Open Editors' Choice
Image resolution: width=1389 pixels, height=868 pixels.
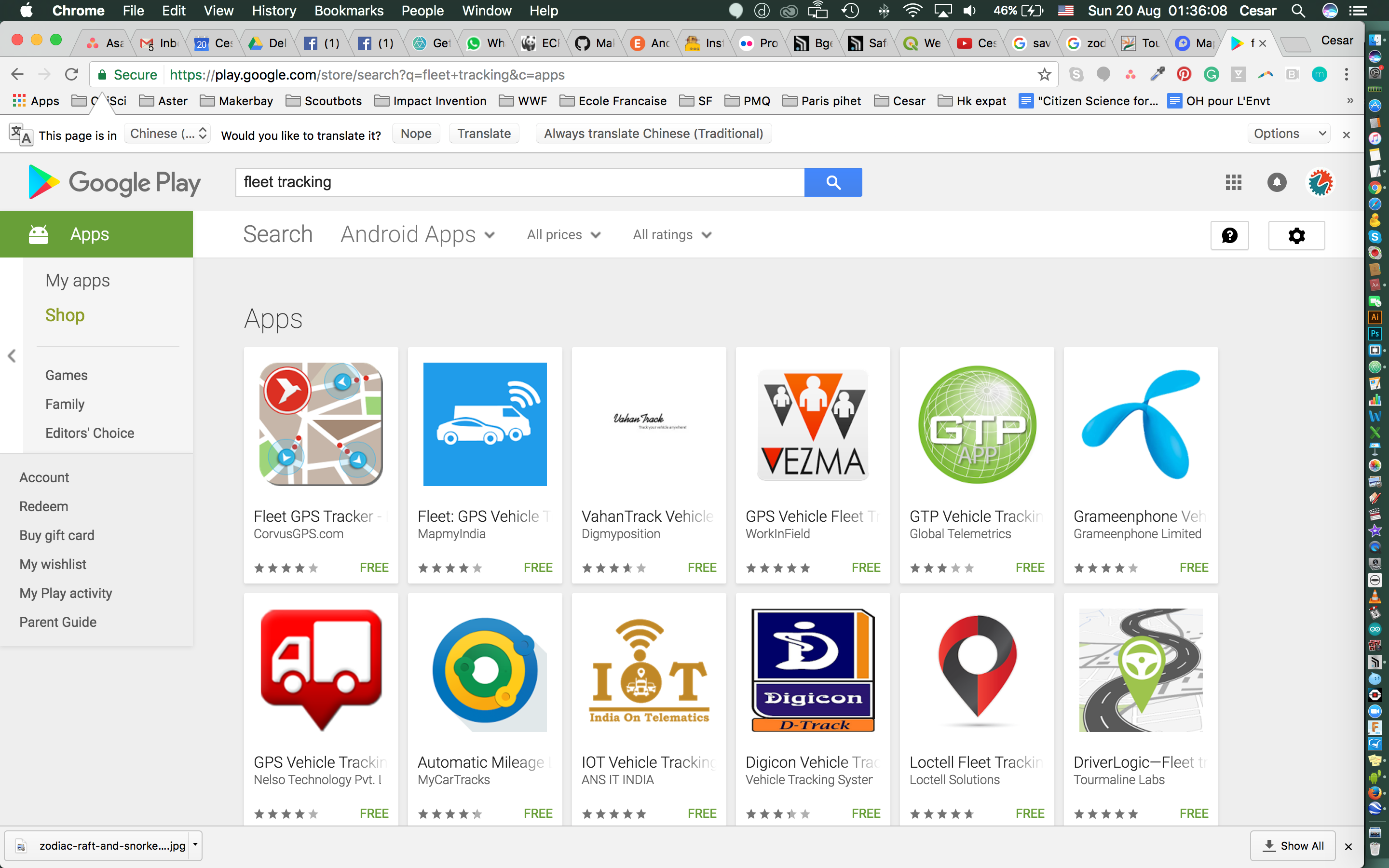[90, 433]
